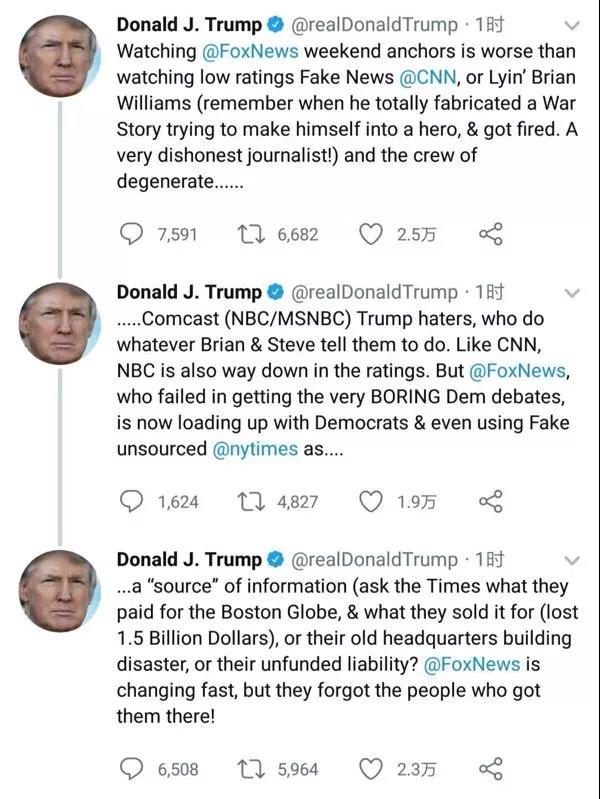Share the first tweet about weekend anchors

pyautogui.click(x=491, y=234)
